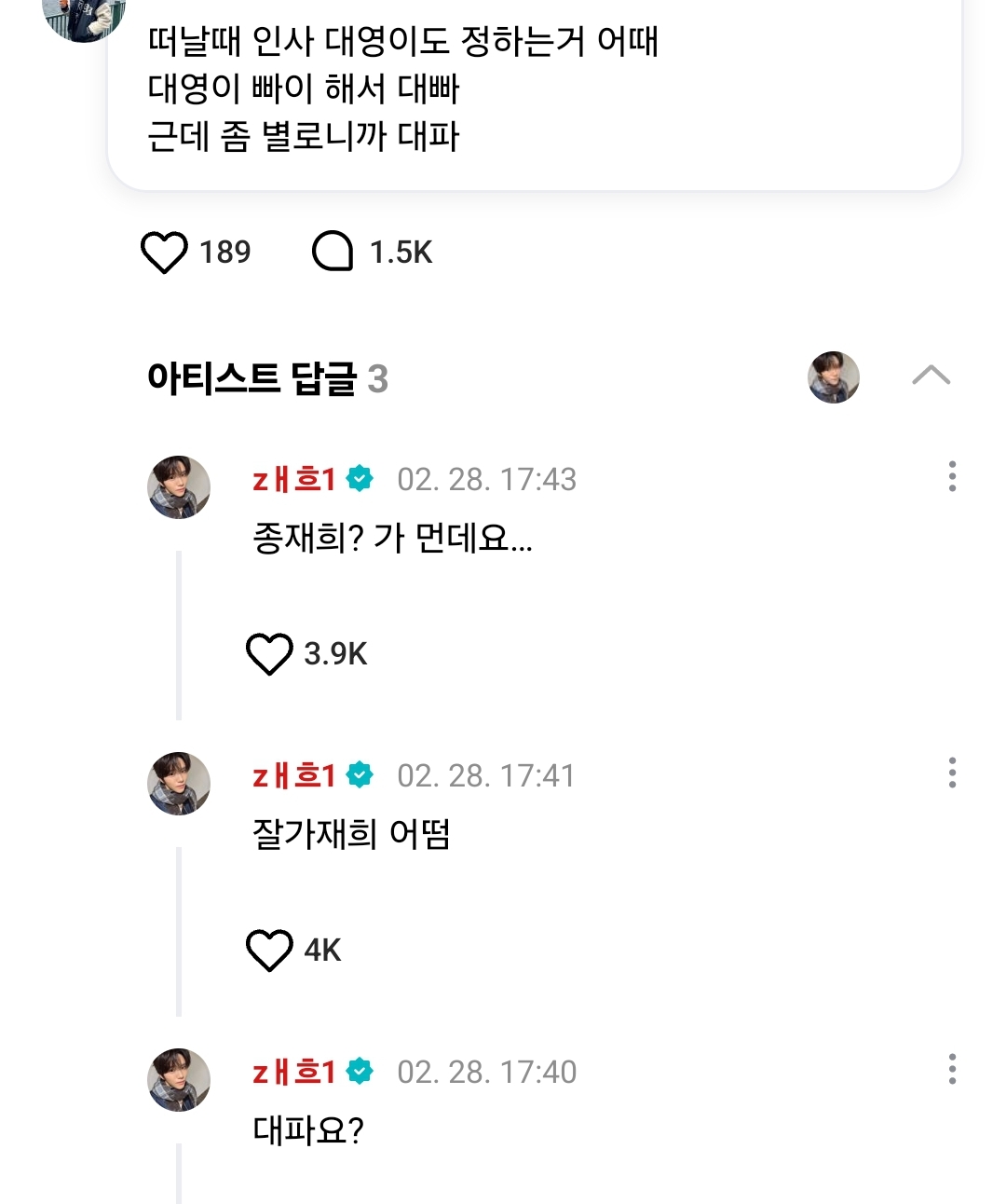Tap artist avatar beside collapse chevron
1006x1204 pixels.
[833, 376]
